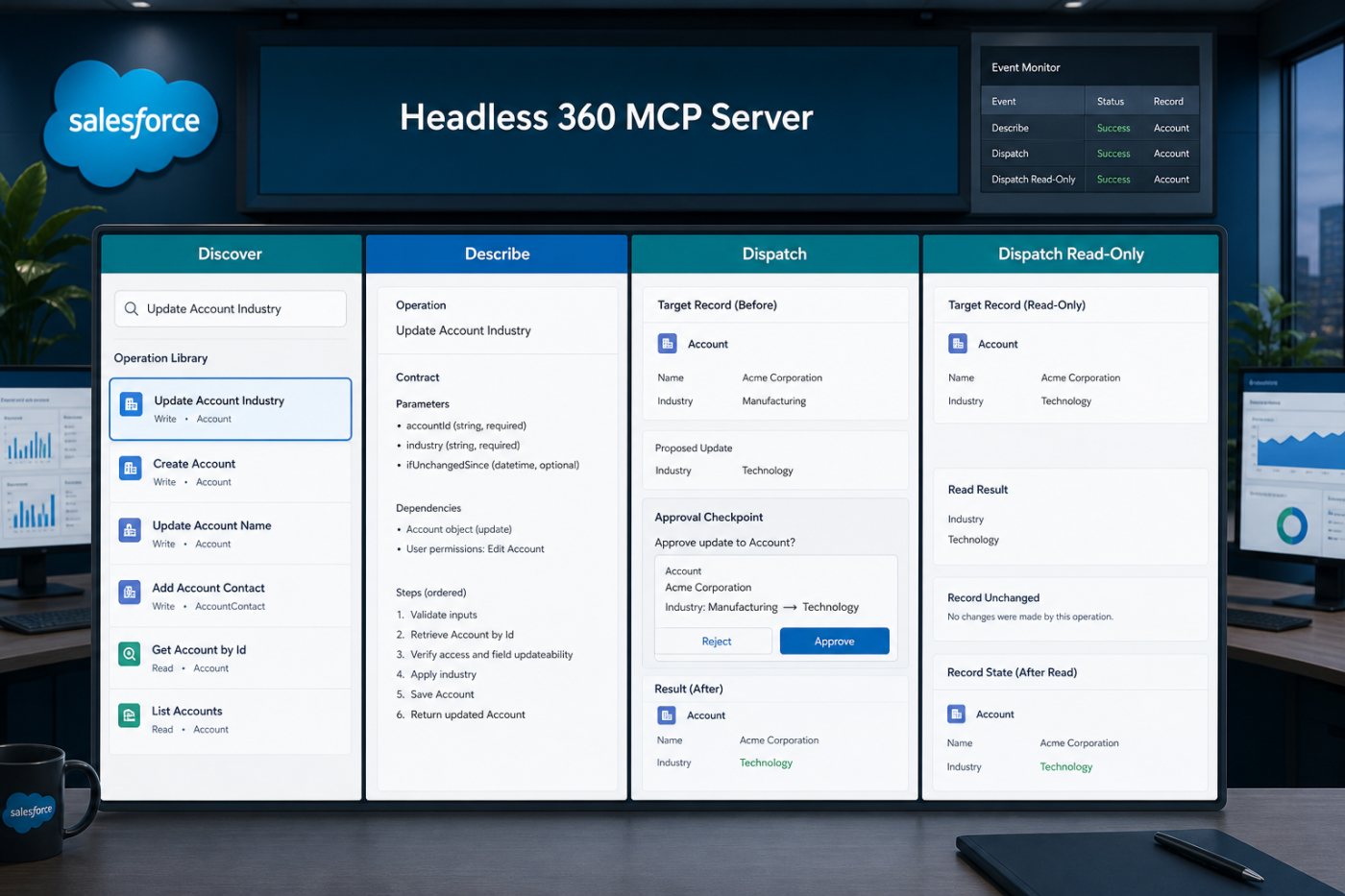Viewport: 1345px width, 896px height.
Task: Click the Headless 360 MCP Server title
Action: pyautogui.click(x=606, y=117)
